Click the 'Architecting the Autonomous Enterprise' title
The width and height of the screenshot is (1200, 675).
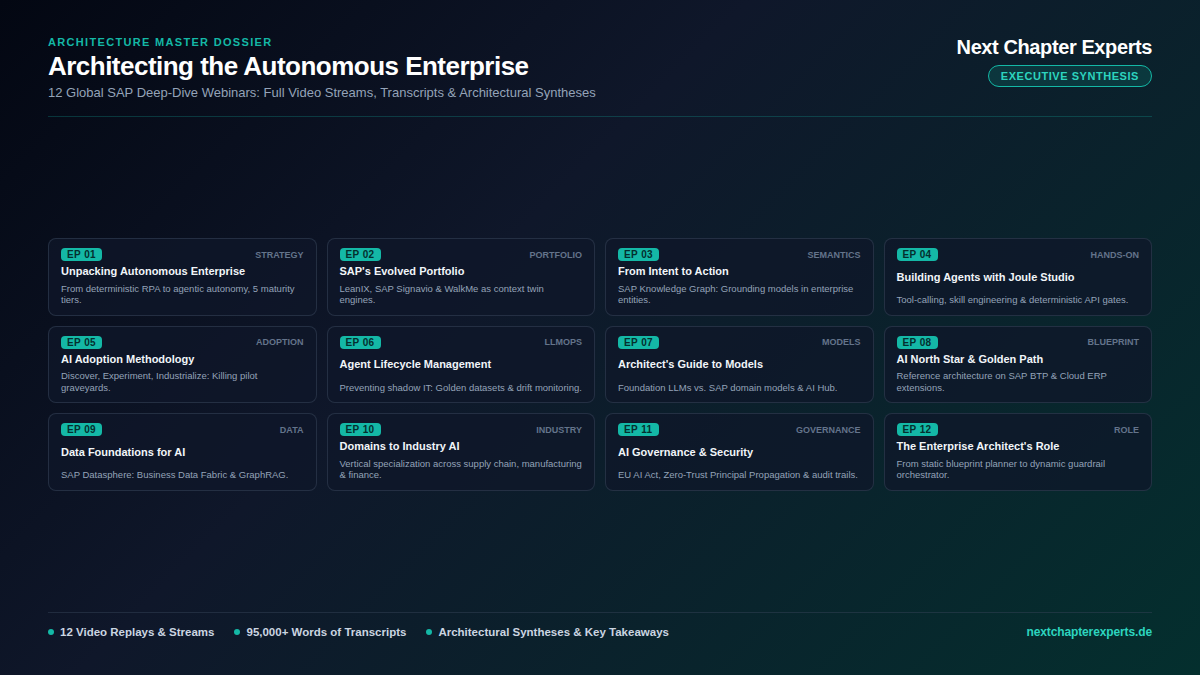[288, 67]
